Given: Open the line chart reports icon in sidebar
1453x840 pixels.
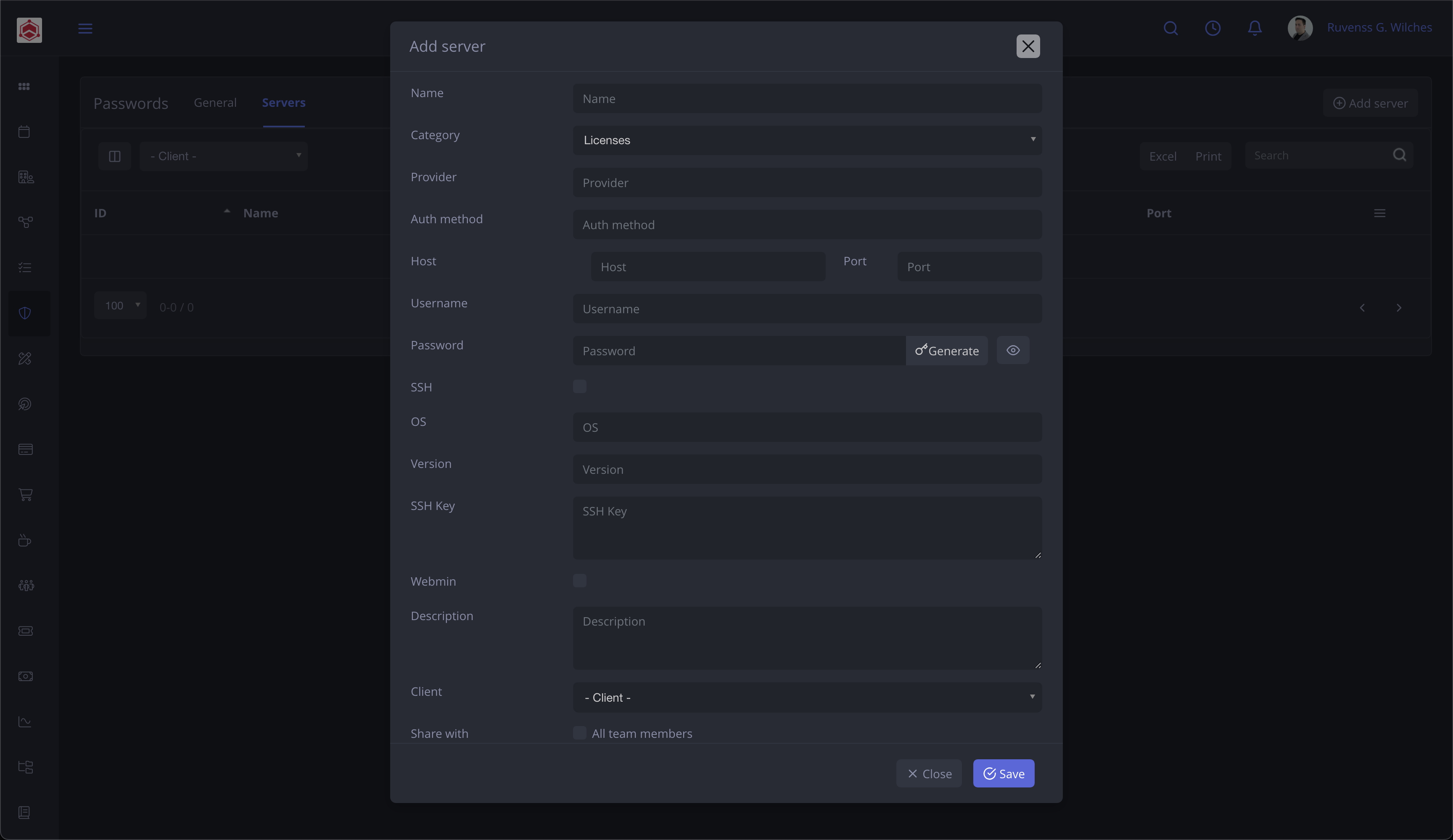Looking at the screenshot, I should (x=25, y=721).
